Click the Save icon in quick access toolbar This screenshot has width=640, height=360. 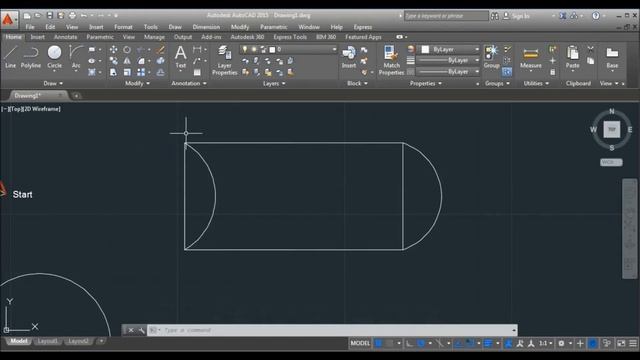point(50,16)
